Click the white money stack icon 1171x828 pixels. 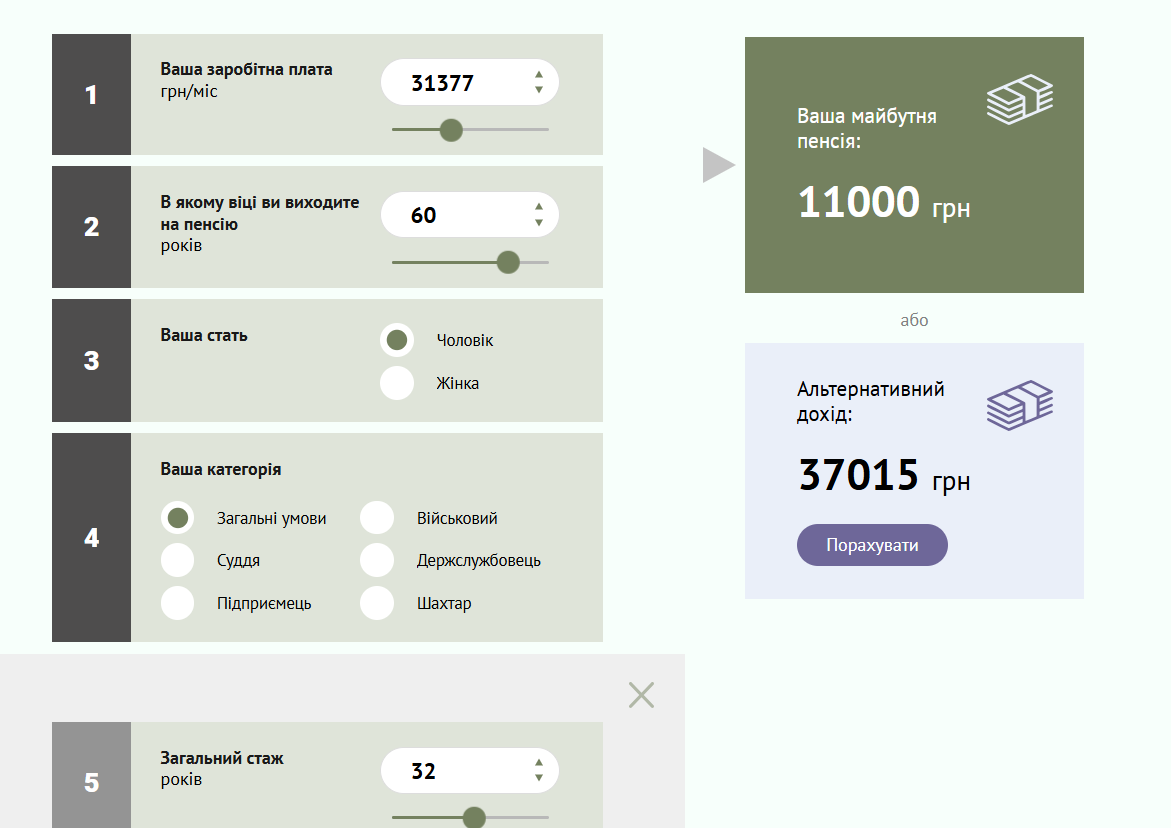[x=1020, y=100]
